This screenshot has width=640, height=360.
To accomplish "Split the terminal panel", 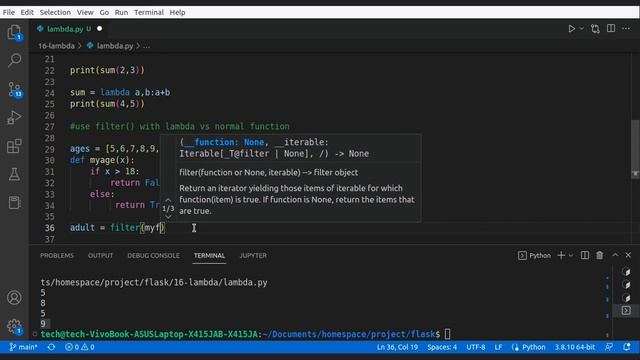I will (585, 256).
